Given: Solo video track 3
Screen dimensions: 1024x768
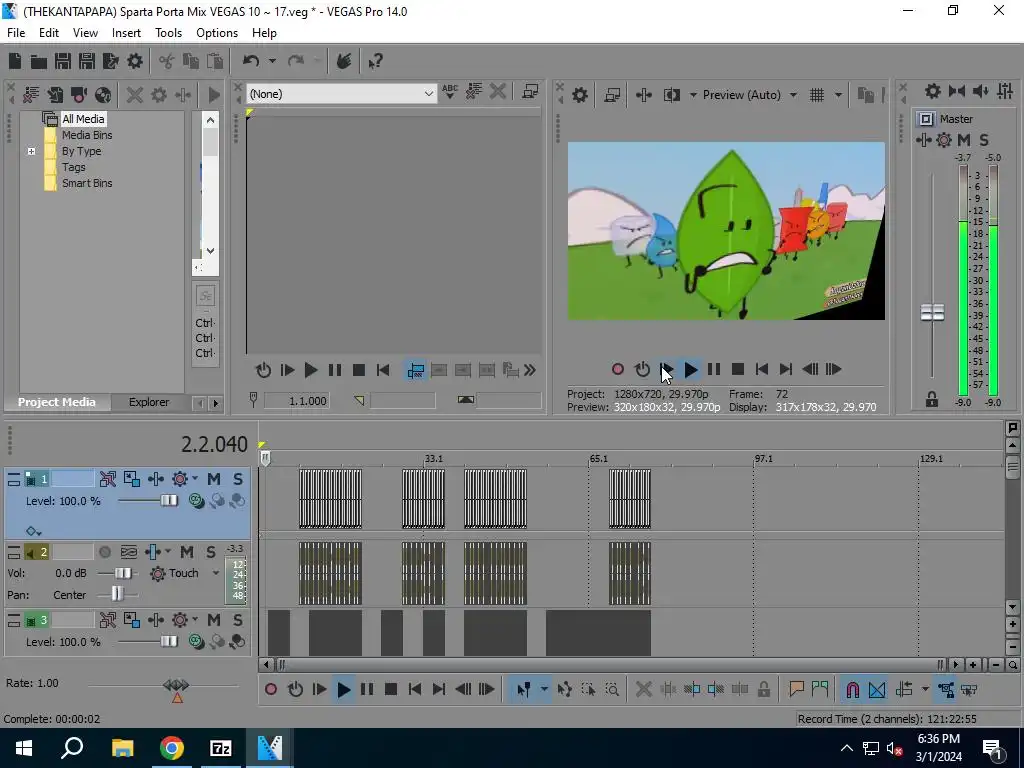Looking at the screenshot, I should [238, 620].
